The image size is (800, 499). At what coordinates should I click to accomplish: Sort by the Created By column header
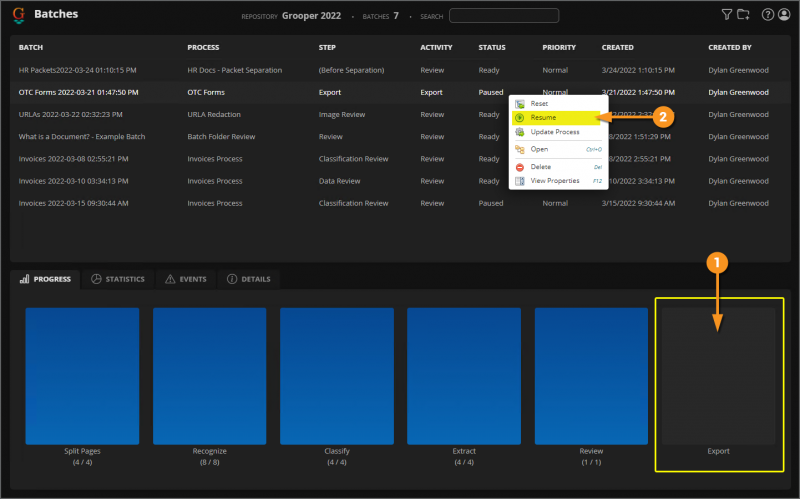pos(730,47)
